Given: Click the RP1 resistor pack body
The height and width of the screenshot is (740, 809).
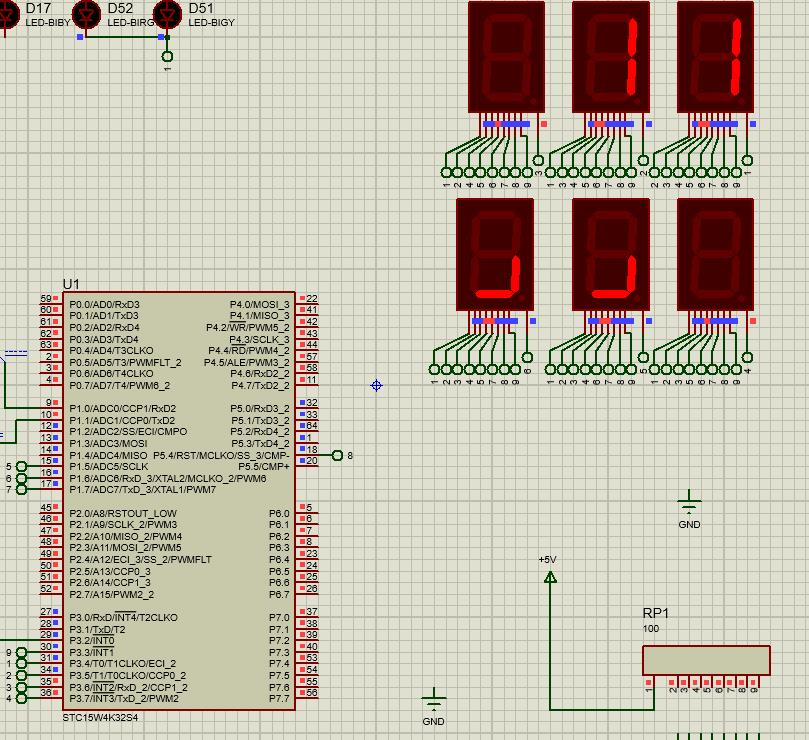Looking at the screenshot, I should pyautogui.click(x=706, y=660).
